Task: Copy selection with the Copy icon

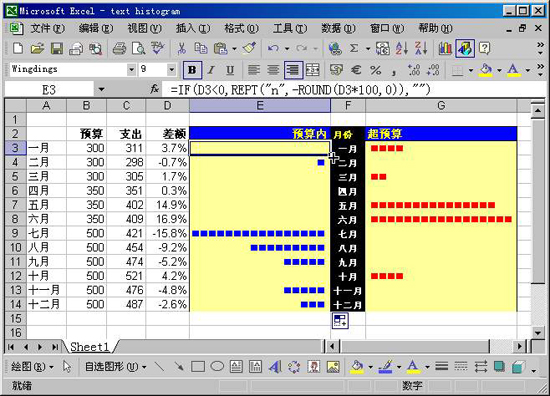Action: click(201, 48)
